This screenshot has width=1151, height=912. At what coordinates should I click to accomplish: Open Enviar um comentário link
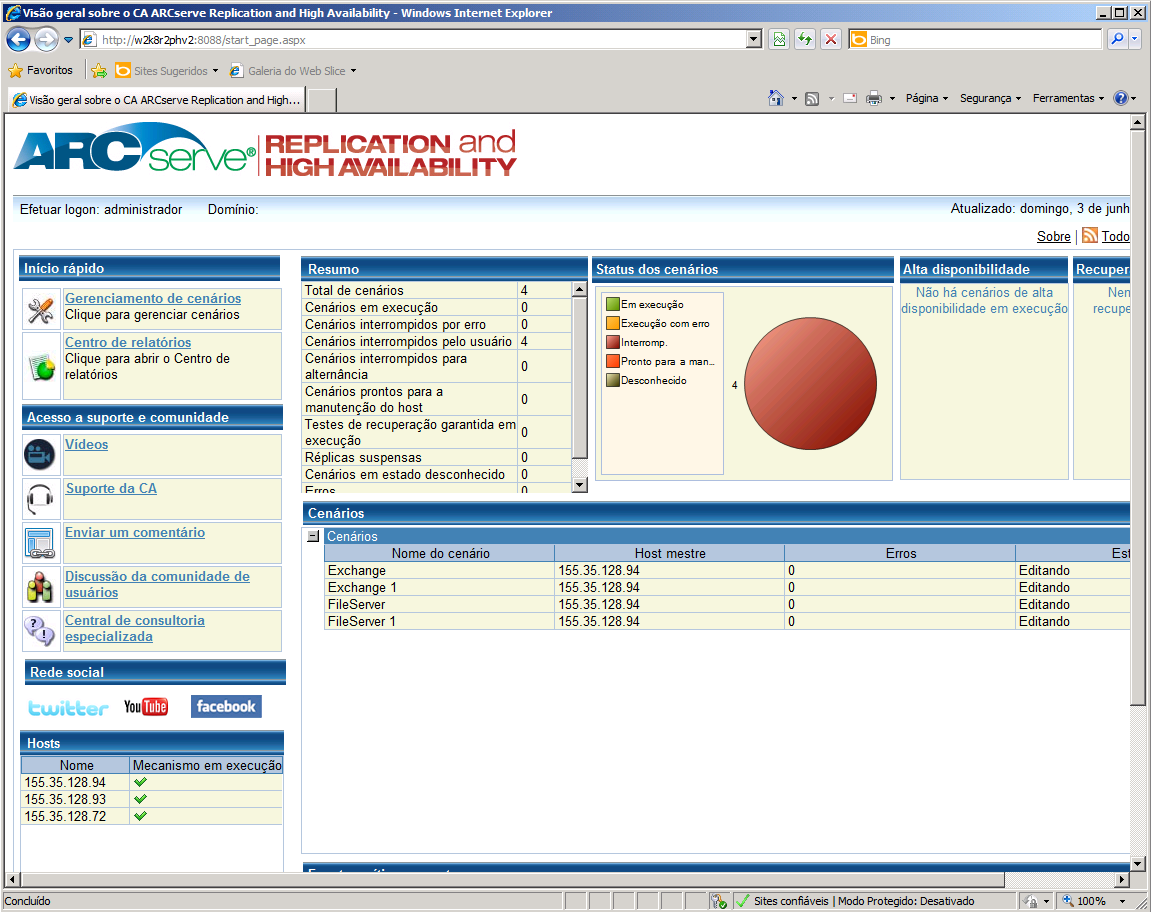[x=135, y=533]
